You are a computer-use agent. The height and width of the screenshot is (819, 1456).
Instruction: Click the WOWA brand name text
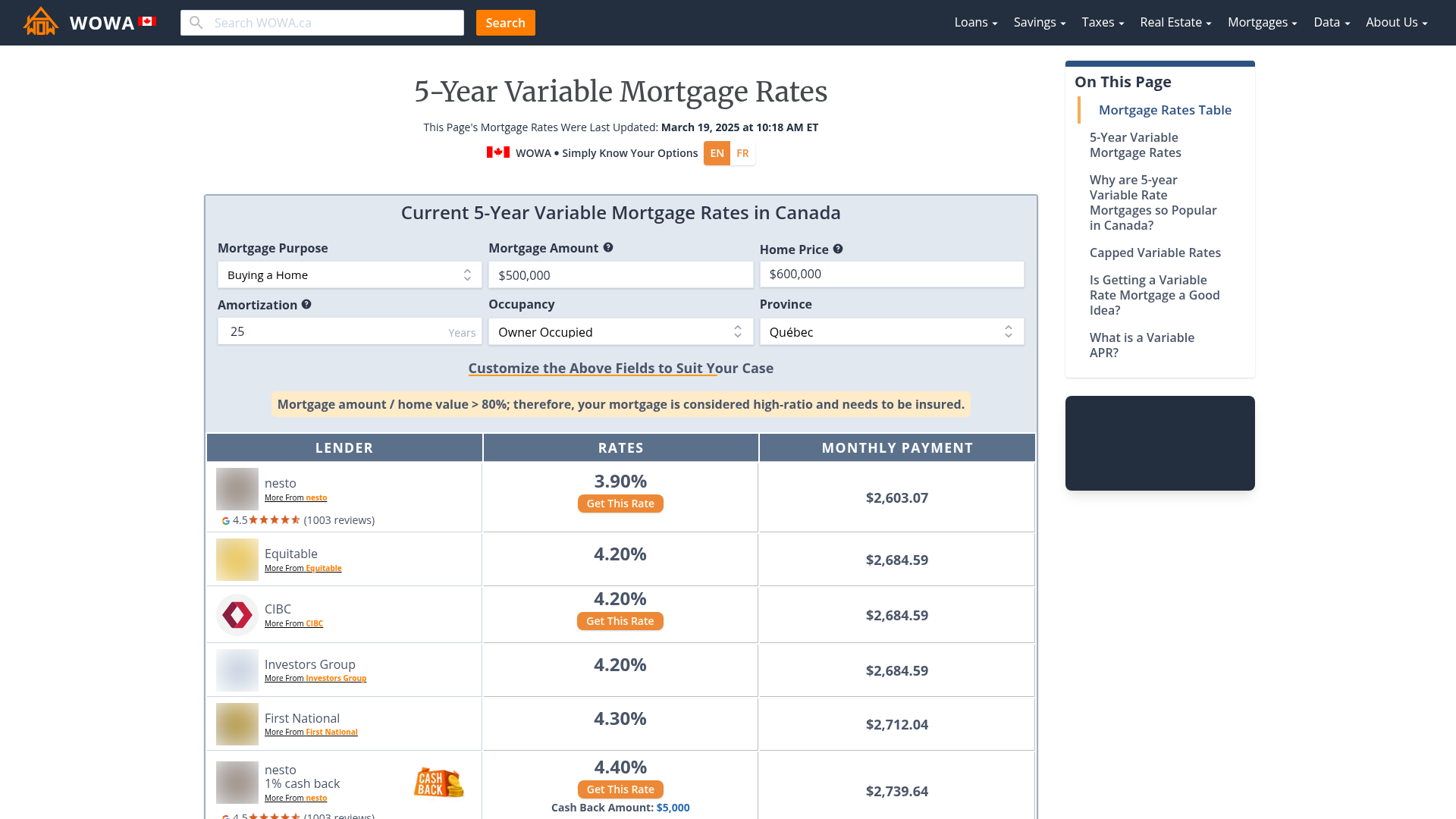click(102, 23)
